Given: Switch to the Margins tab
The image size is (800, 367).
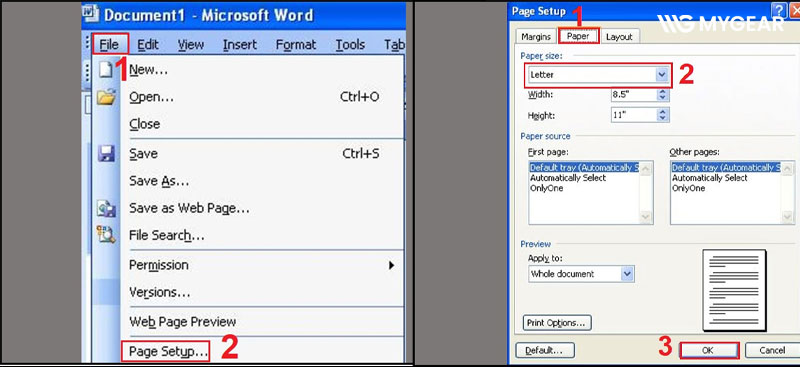Looking at the screenshot, I should [536, 37].
